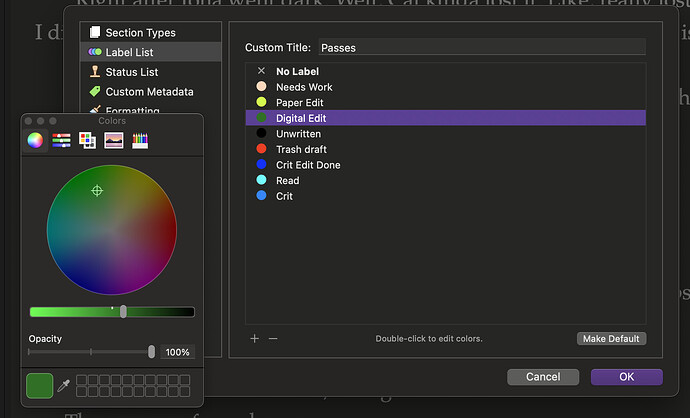This screenshot has height=418, width=690.
Task: Click first empty saved color slot
Action: (81, 380)
